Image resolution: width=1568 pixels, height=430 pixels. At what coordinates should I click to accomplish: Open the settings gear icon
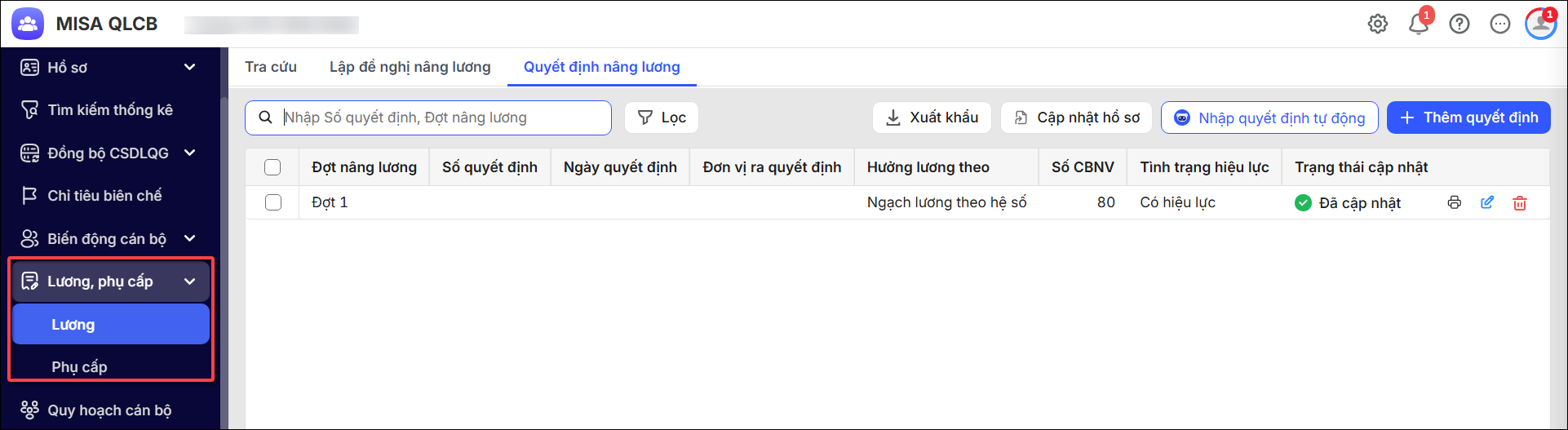pyautogui.click(x=1378, y=24)
